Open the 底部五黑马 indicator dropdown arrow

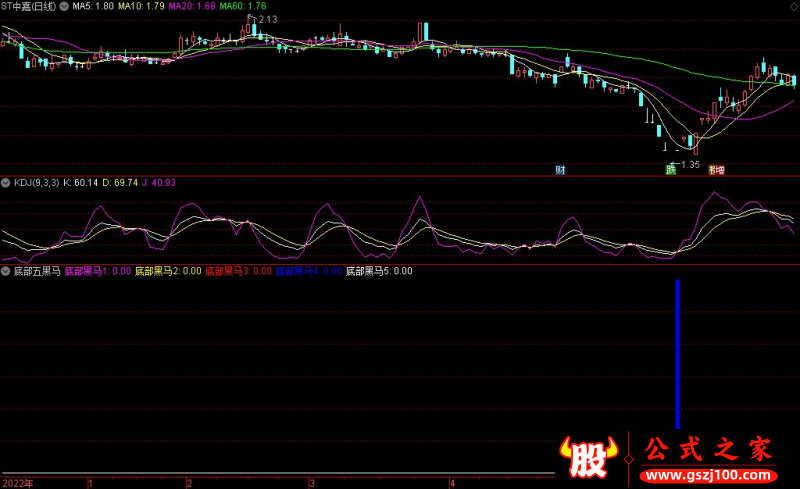pyautogui.click(x=6, y=271)
